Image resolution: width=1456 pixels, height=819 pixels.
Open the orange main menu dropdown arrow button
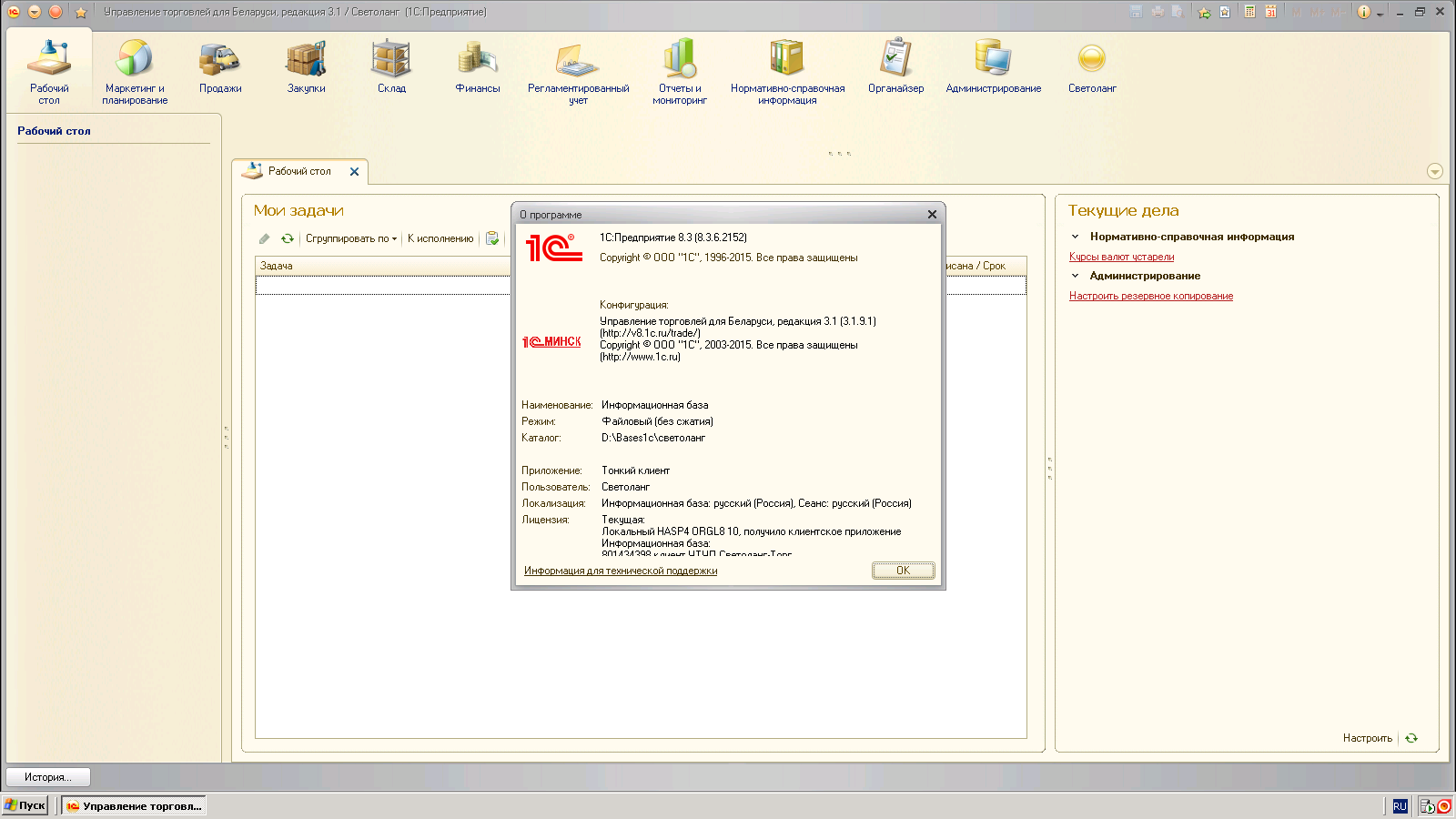pyautogui.click(x=35, y=12)
